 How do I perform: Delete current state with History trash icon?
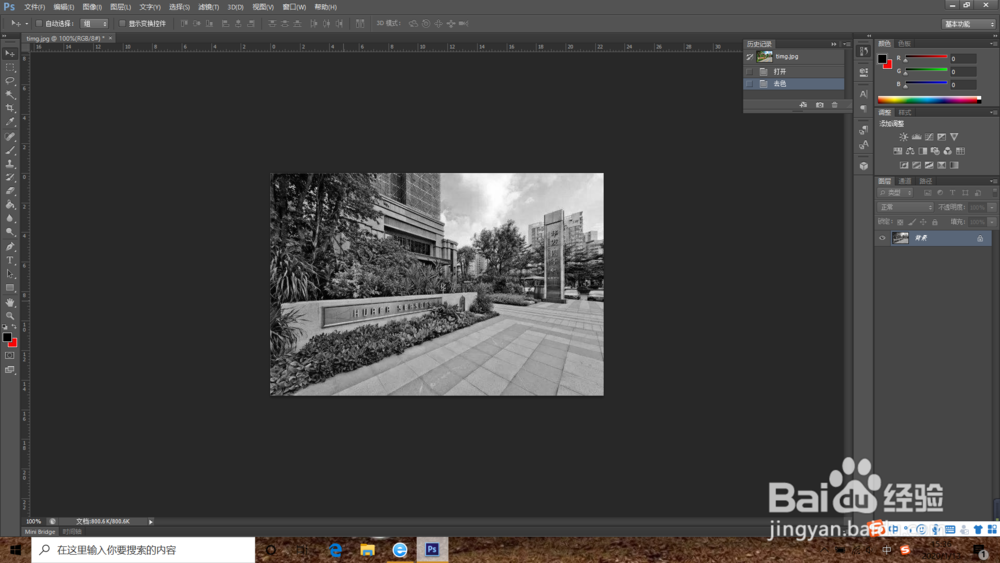click(835, 105)
